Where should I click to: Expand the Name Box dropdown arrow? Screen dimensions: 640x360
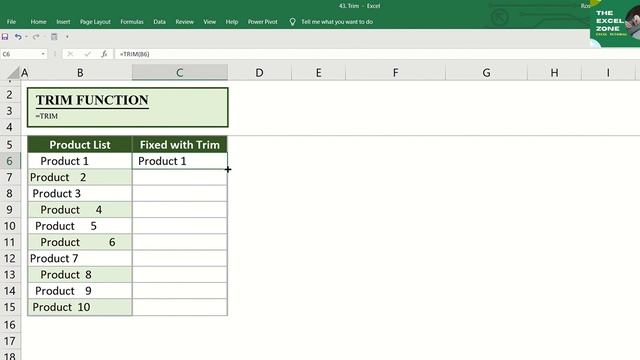tap(43, 54)
